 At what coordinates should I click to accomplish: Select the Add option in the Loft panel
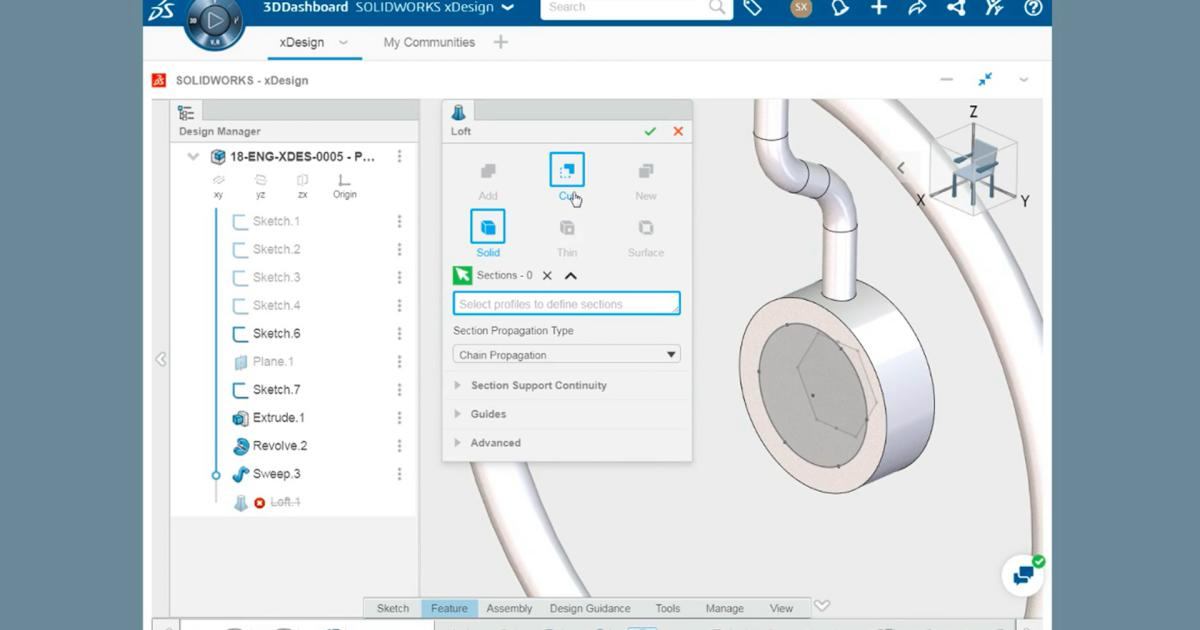click(x=487, y=169)
